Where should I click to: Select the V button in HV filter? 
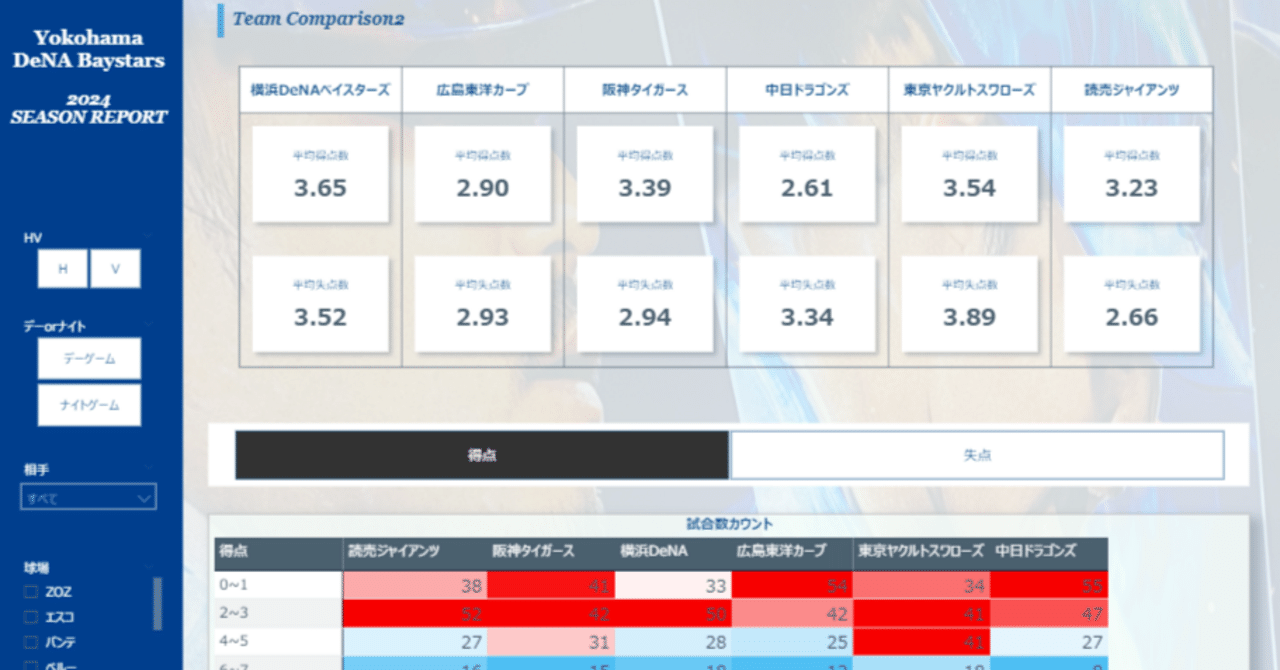point(115,269)
